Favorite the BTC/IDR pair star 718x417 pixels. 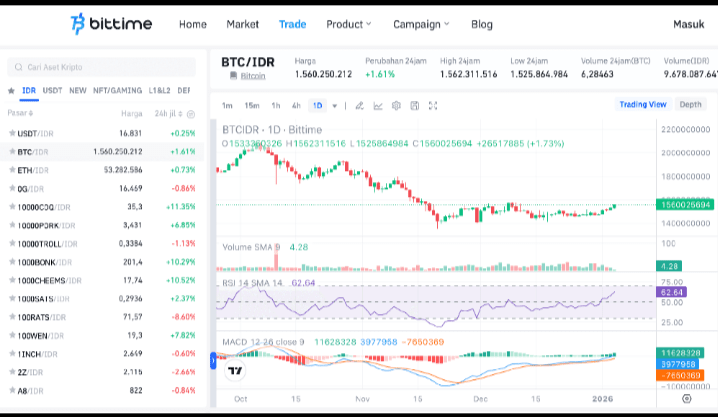pyautogui.click(x=12, y=152)
